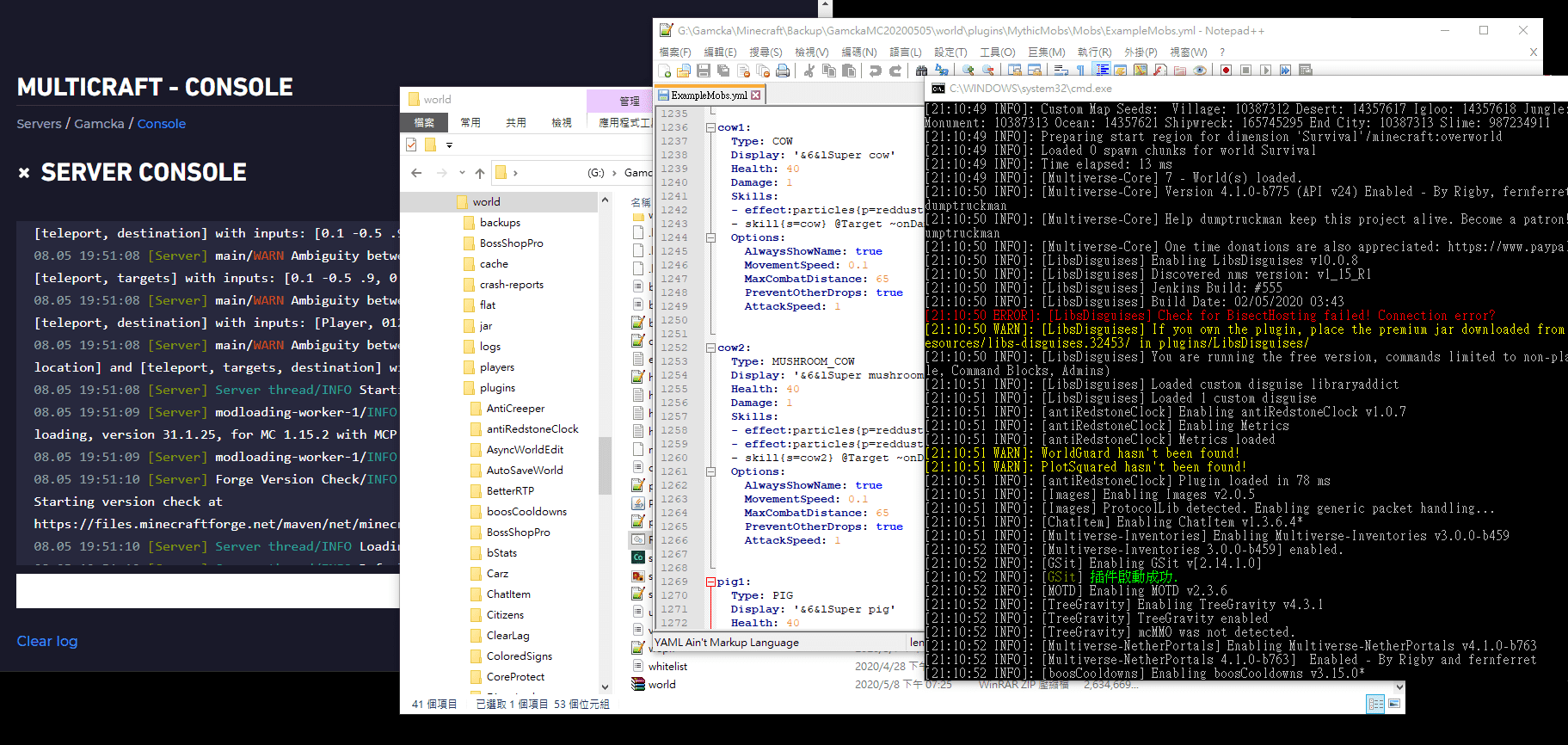Screen dimensions: 1568x745
Task: Click the Console breadcrumb link in Multicraft
Action: point(162,124)
